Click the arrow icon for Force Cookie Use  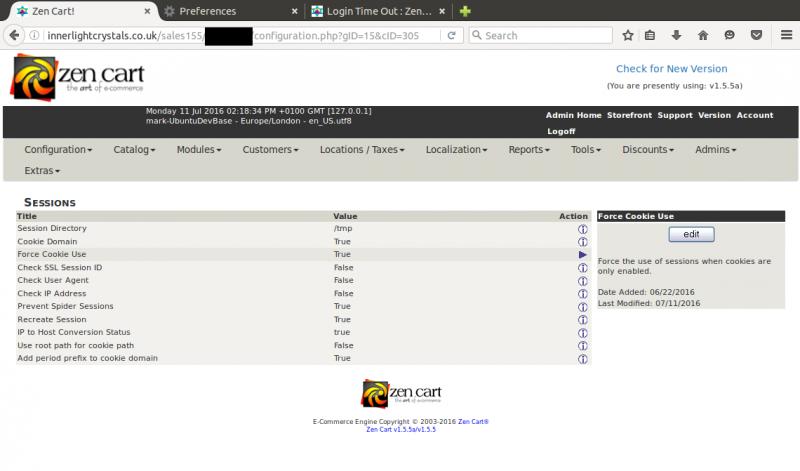click(x=582, y=255)
